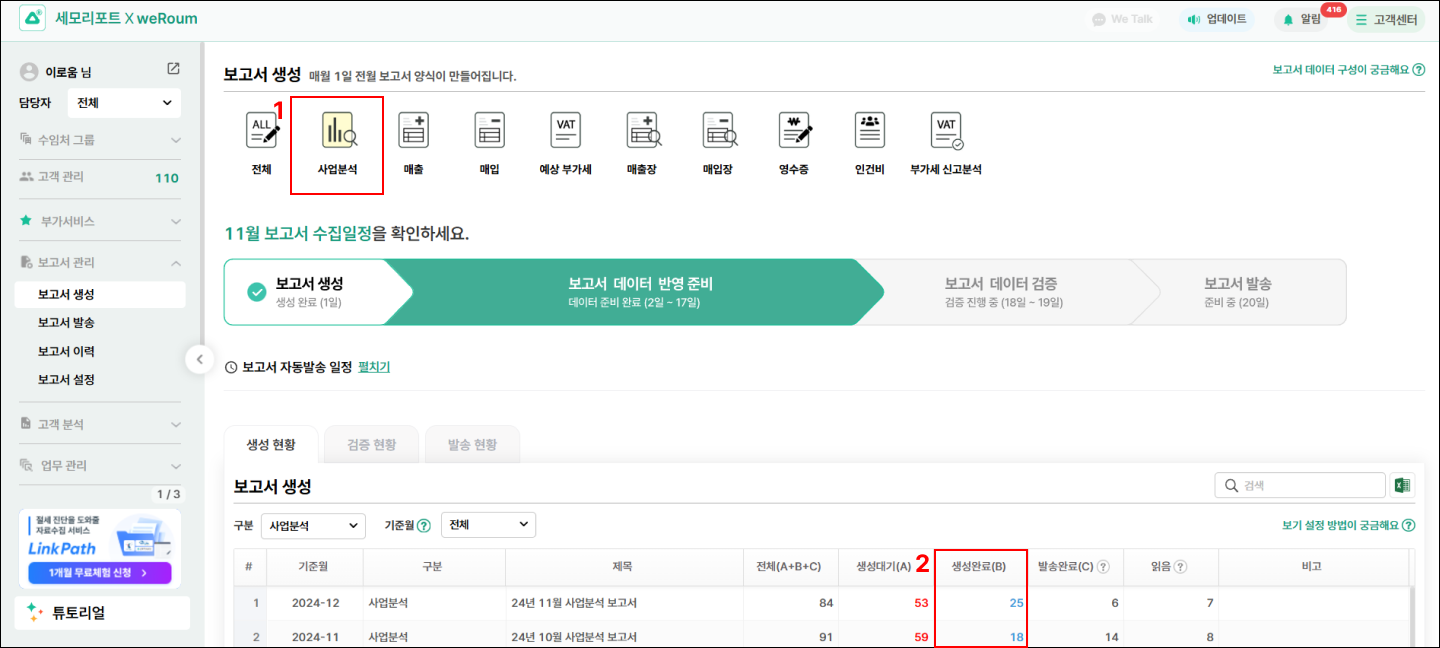Screen dimensions: 1440x648
Task: Switch to the 검증 현황 tab
Action: pyautogui.click(x=371, y=444)
